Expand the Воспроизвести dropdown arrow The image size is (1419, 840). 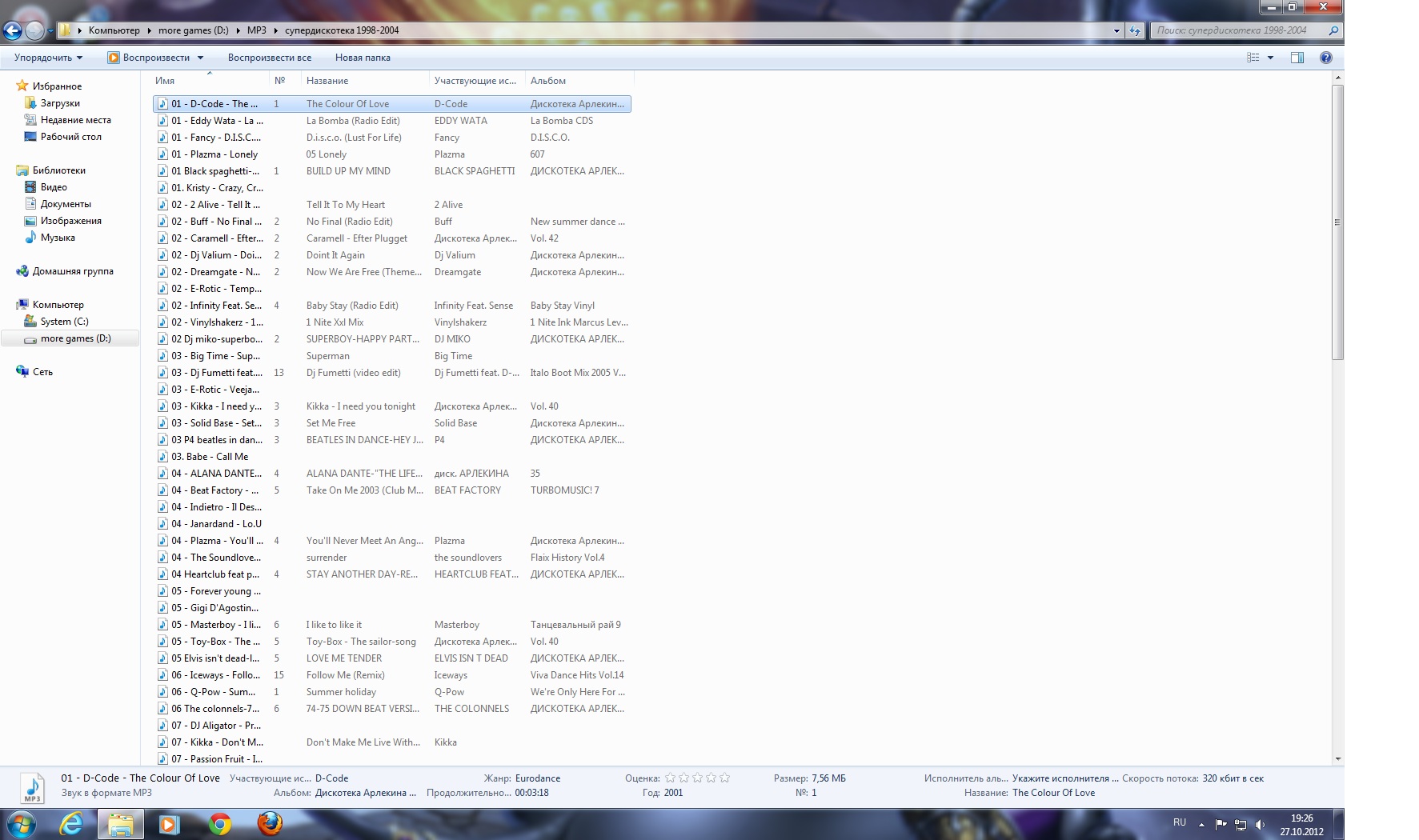pyautogui.click(x=200, y=58)
